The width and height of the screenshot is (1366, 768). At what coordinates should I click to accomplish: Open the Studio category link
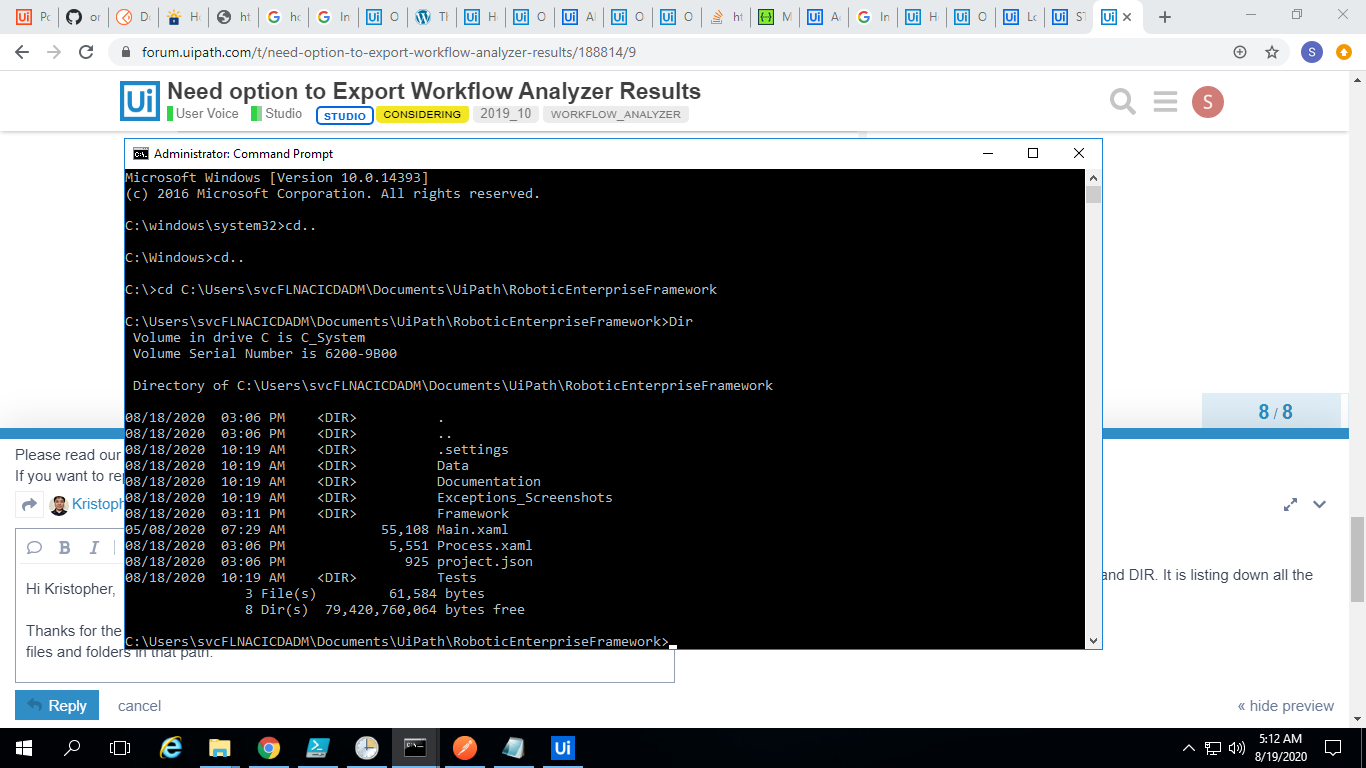pyautogui.click(x=277, y=114)
